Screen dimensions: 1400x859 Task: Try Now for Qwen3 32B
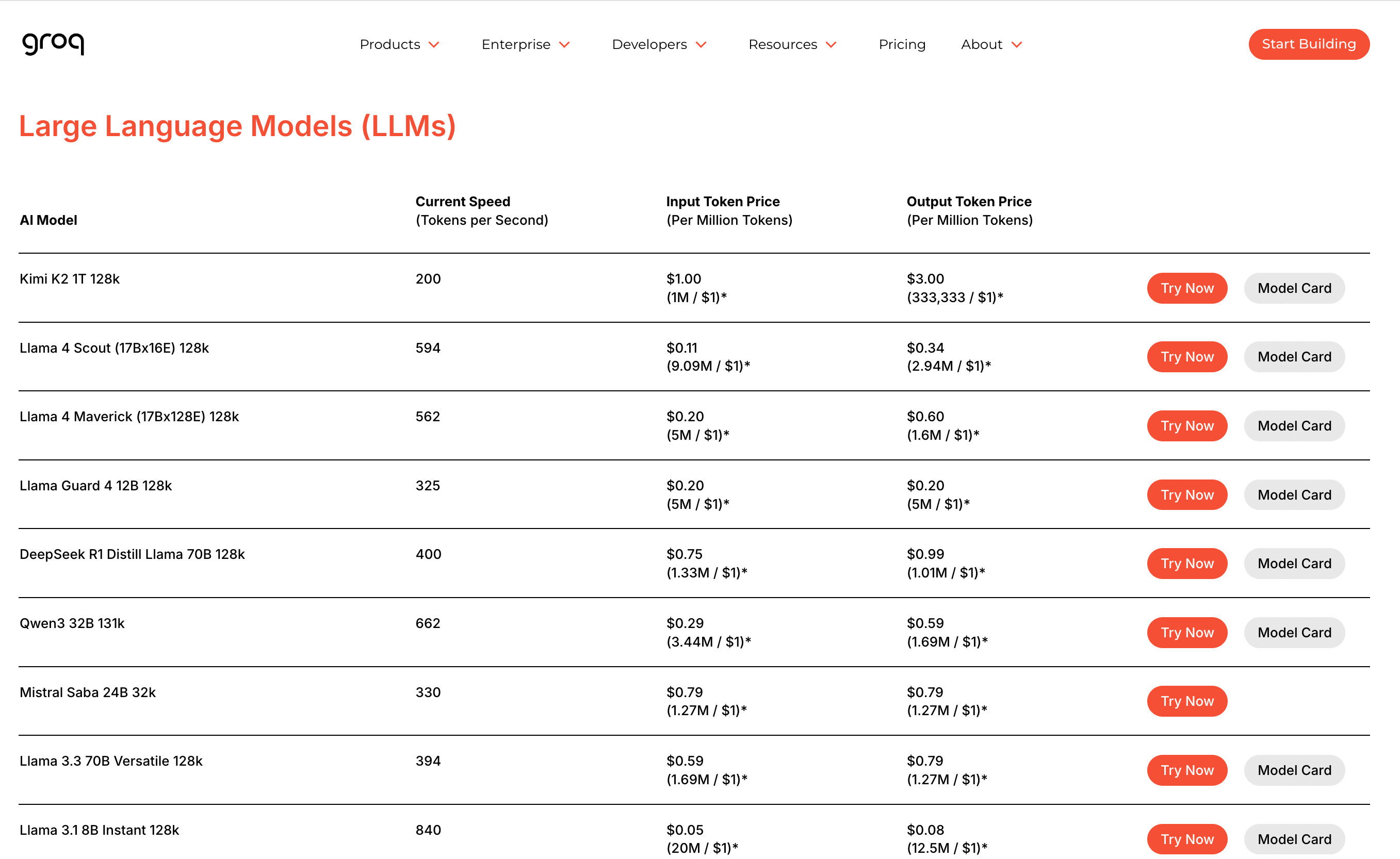point(1187,632)
